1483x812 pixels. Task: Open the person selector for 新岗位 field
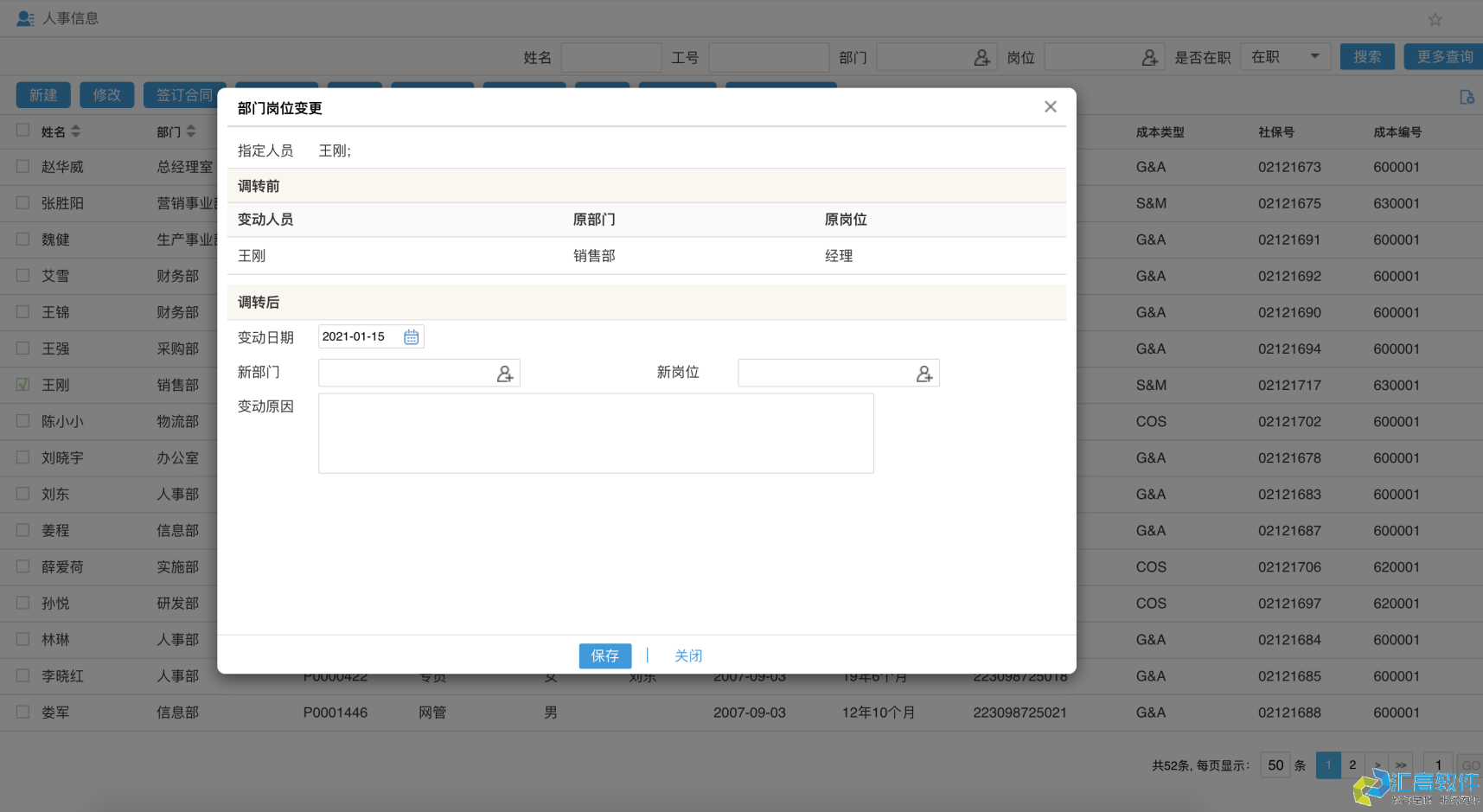(x=924, y=373)
